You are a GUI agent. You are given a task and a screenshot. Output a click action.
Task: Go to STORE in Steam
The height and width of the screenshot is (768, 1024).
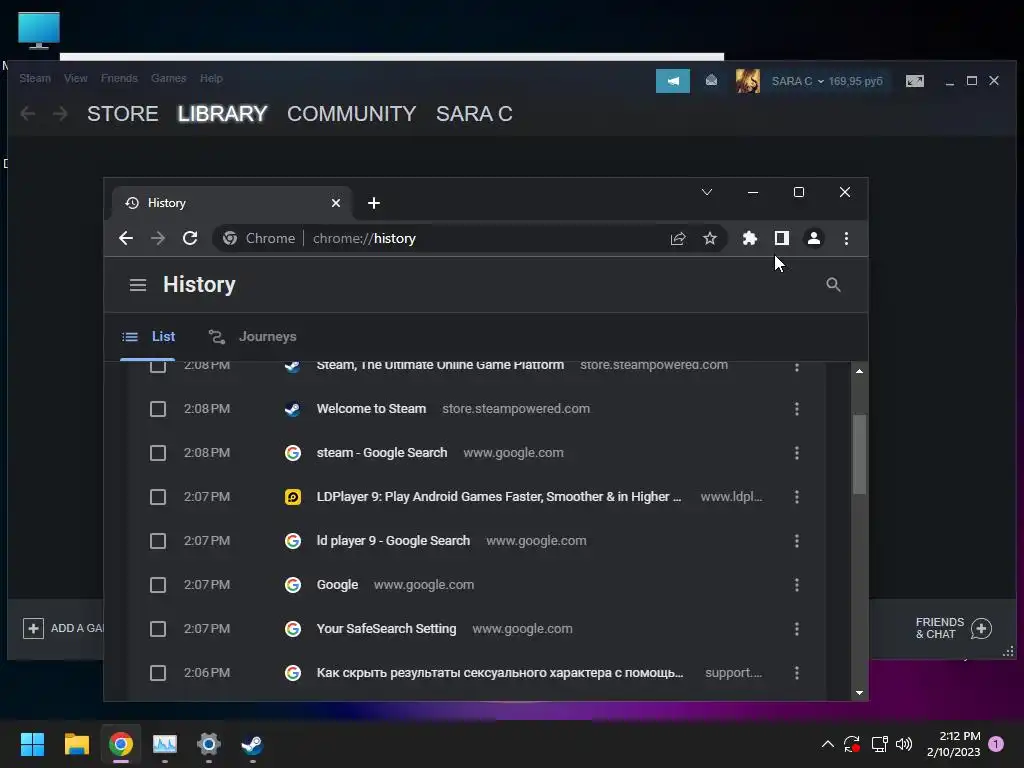[x=123, y=114]
